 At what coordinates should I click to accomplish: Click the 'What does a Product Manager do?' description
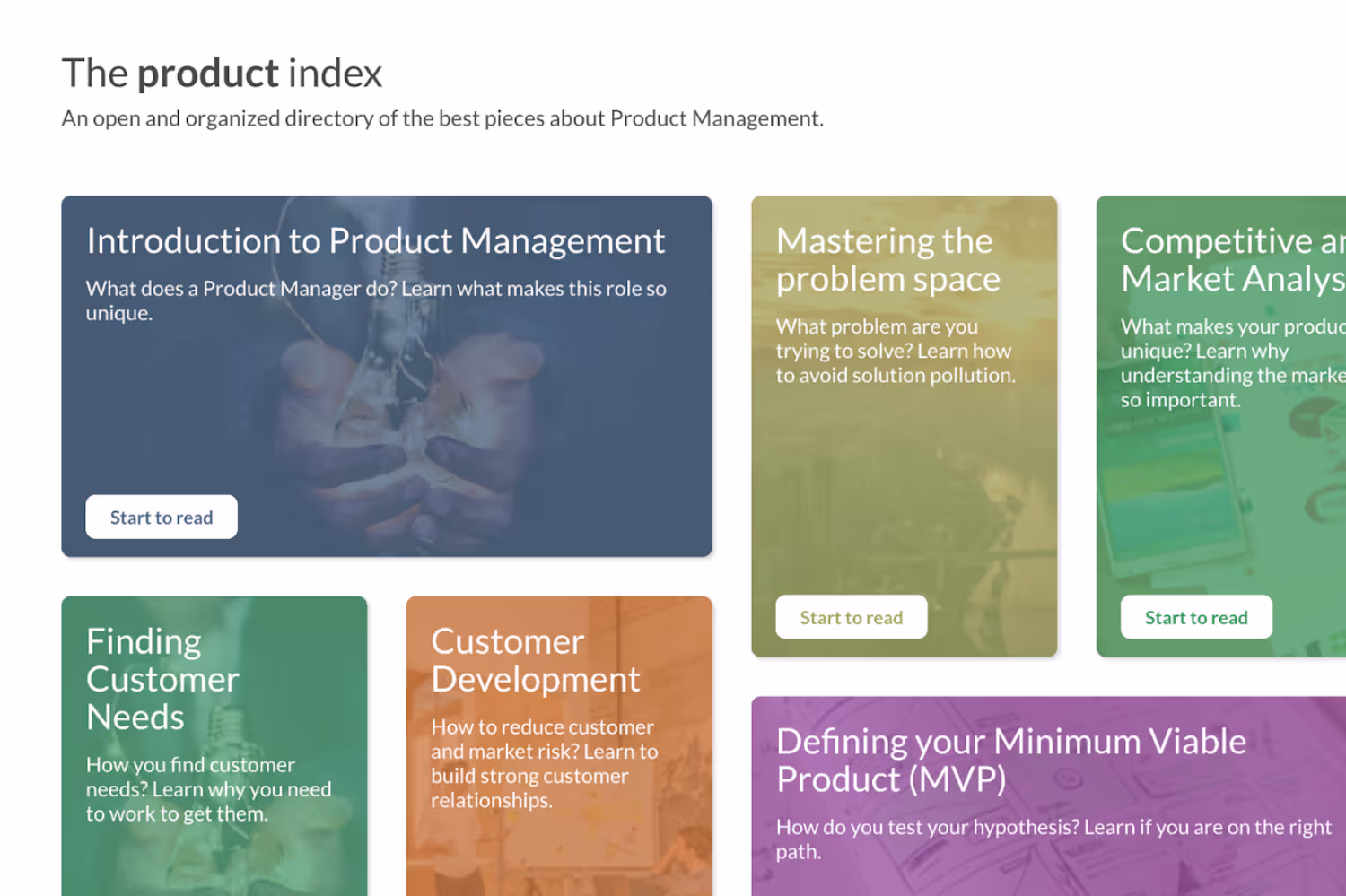[x=375, y=300]
